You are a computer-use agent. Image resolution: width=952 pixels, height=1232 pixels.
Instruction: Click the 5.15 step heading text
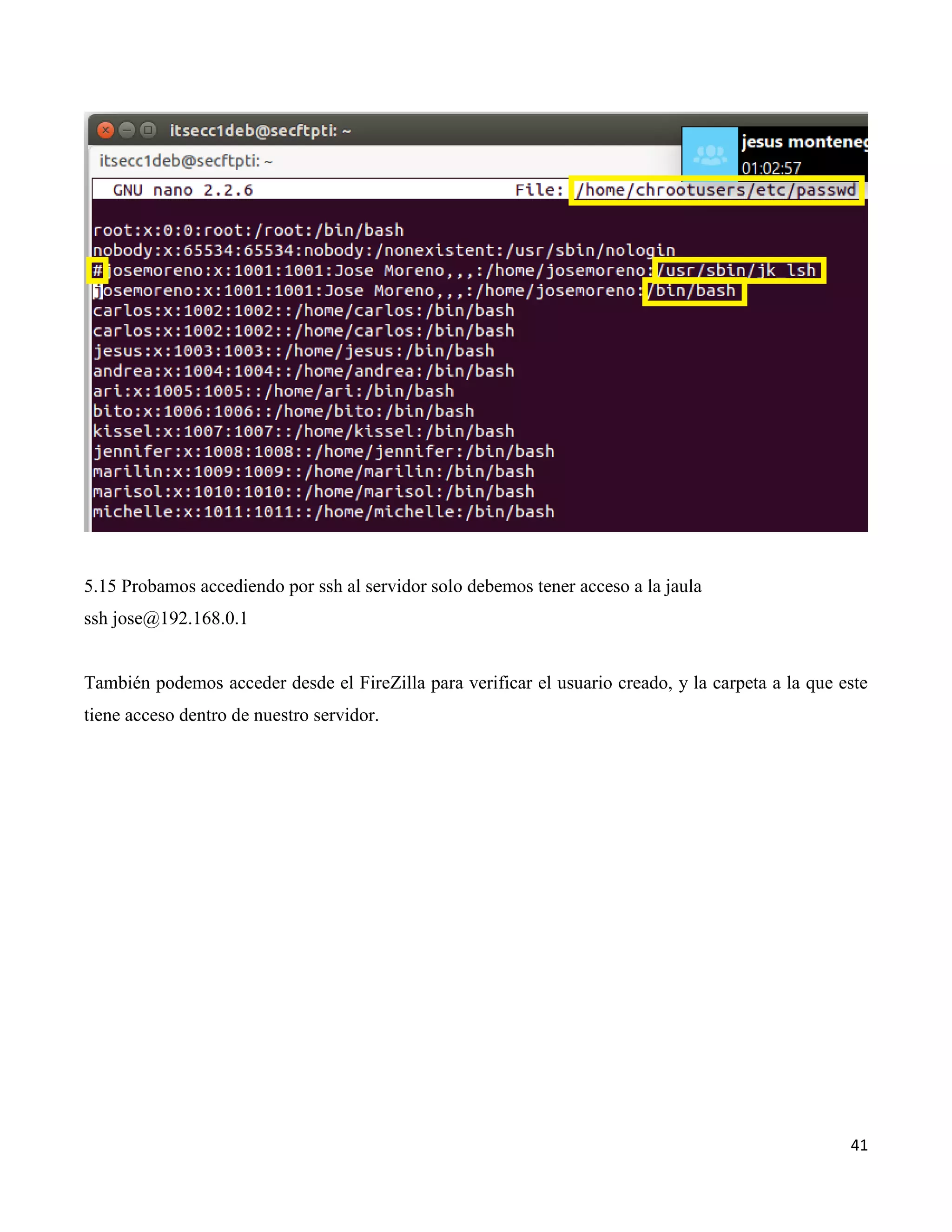click(392, 586)
